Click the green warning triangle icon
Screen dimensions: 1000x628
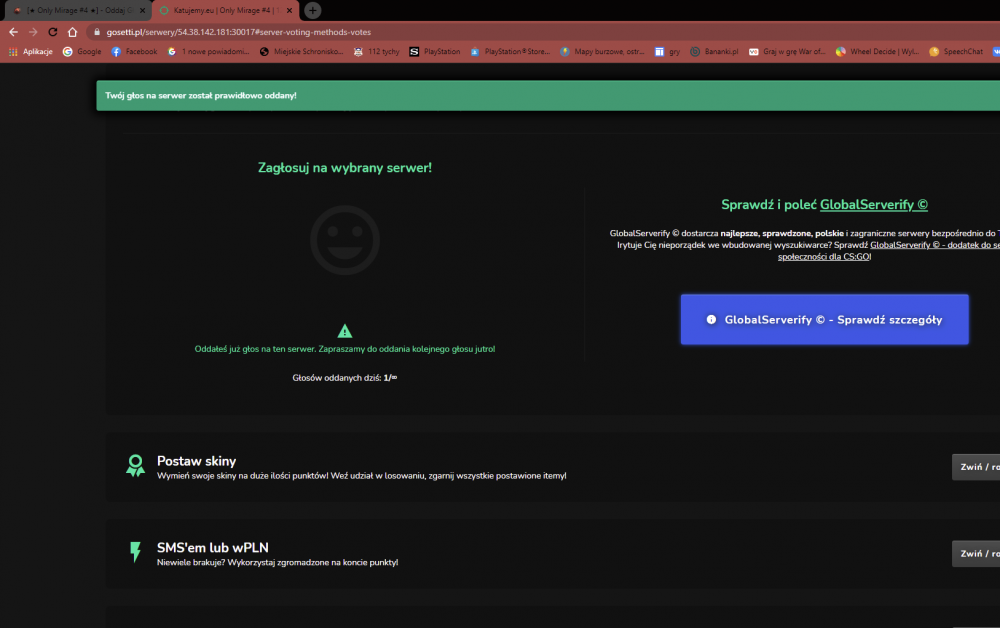pyautogui.click(x=344, y=331)
